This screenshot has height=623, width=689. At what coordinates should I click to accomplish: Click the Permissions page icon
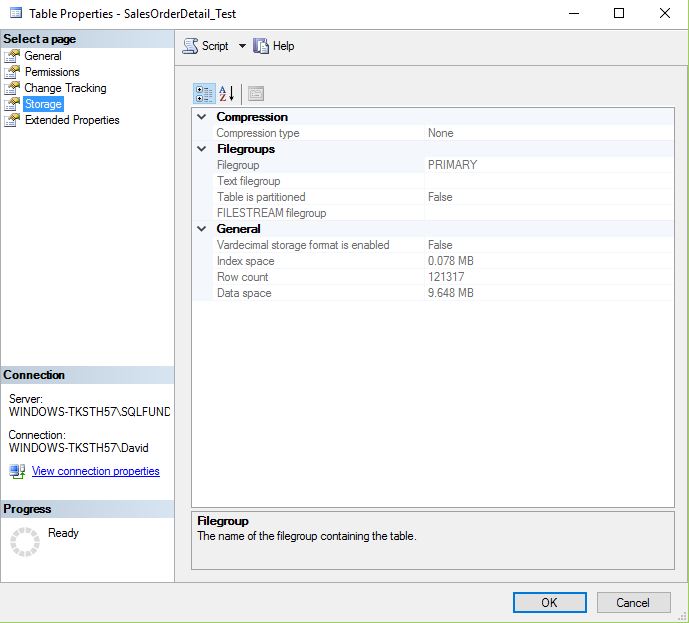tap(12, 72)
